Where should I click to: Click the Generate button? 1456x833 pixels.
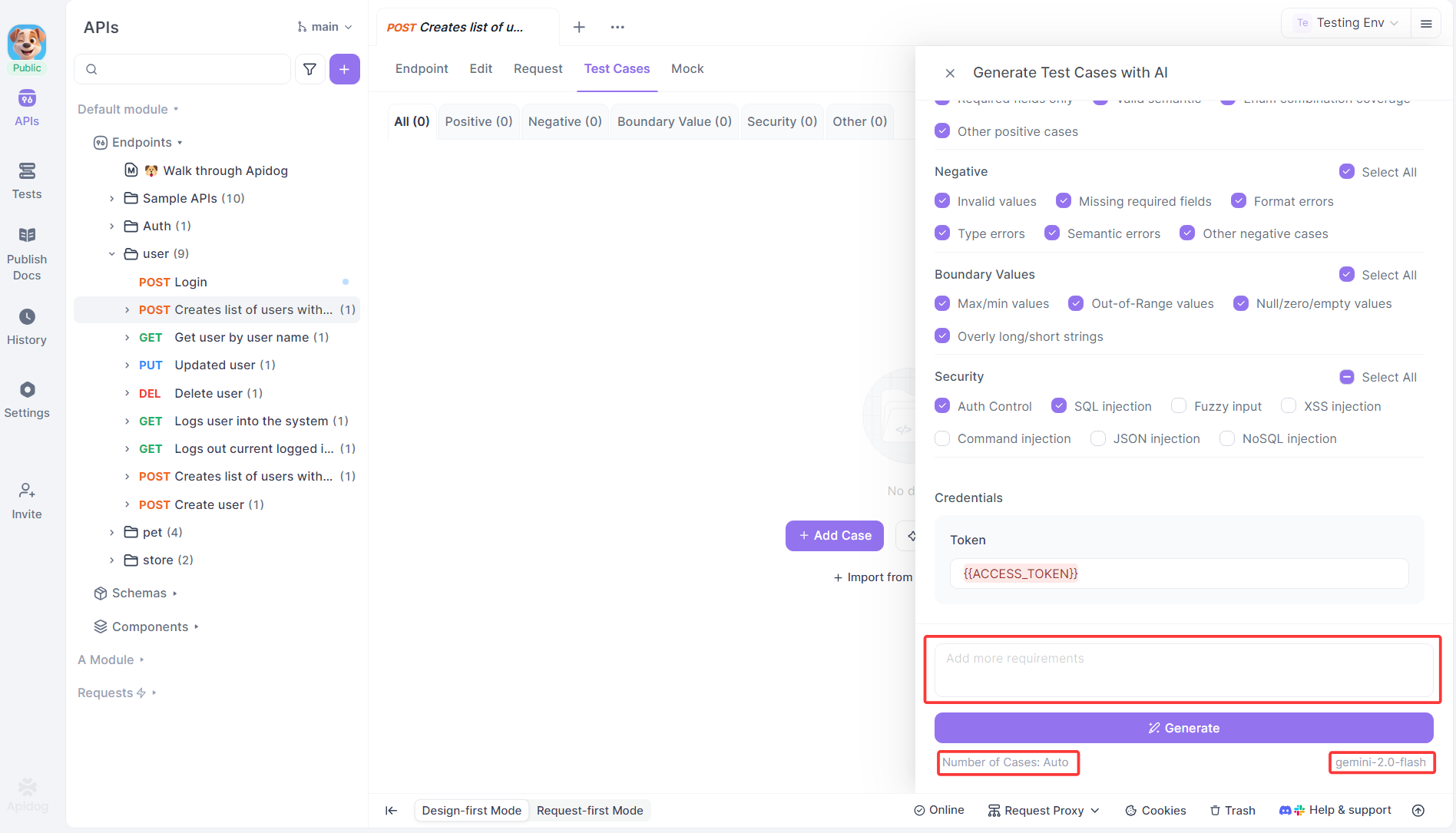click(1183, 728)
